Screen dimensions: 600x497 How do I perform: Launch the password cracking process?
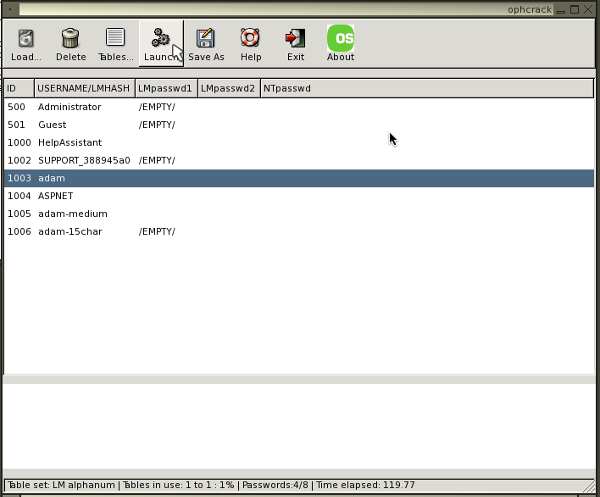[x=160, y=39]
